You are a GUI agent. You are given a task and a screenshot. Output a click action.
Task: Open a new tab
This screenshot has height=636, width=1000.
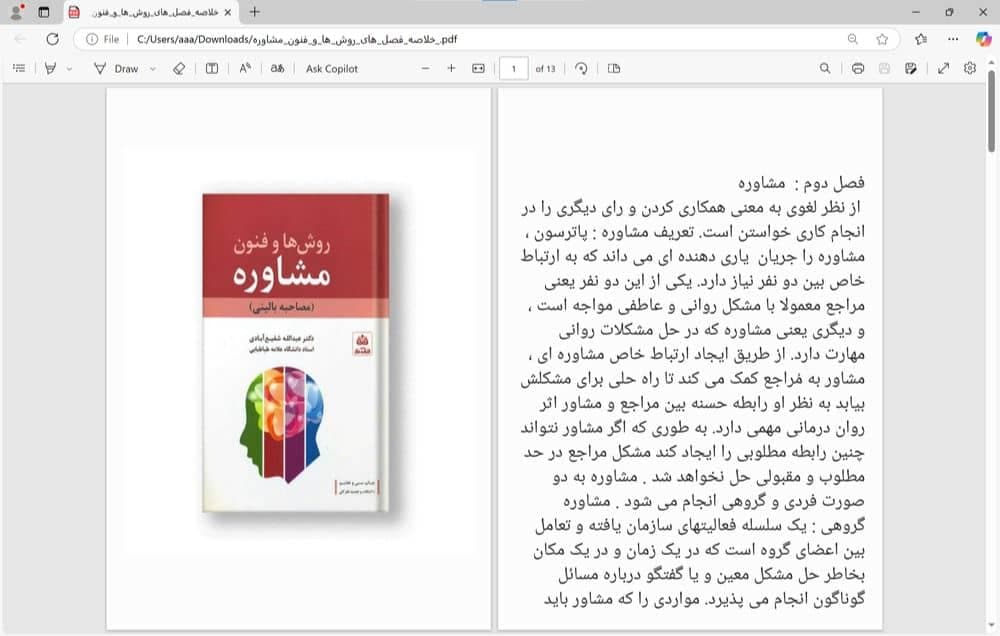[254, 11]
